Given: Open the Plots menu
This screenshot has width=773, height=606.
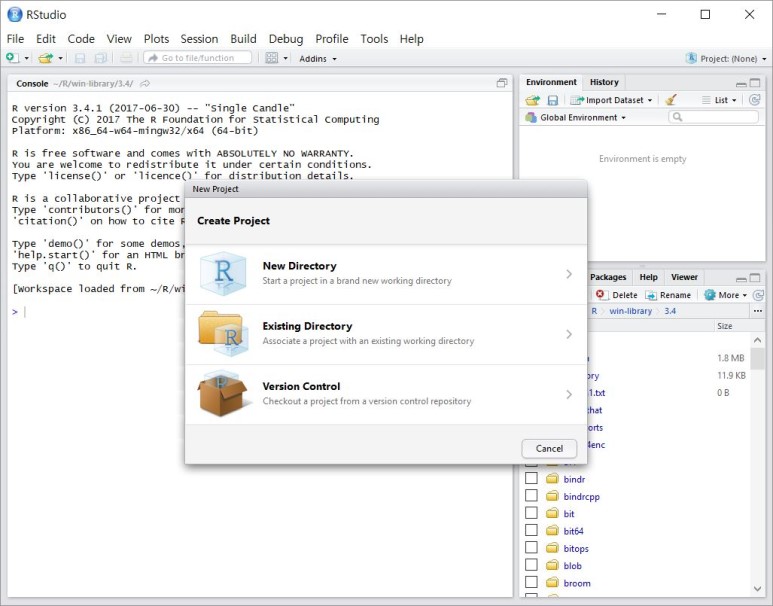Looking at the screenshot, I should click(156, 39).
